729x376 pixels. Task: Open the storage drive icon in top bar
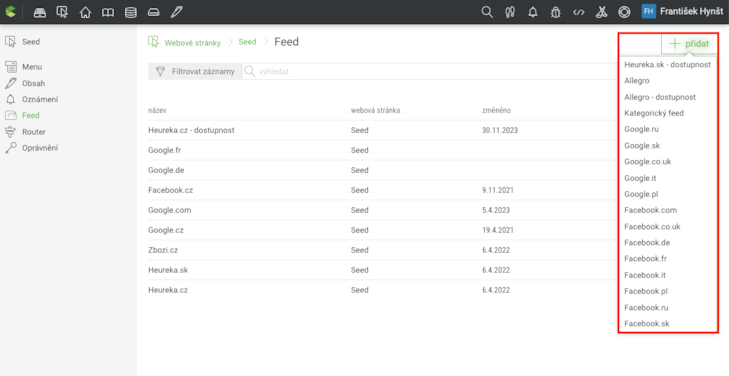coord(153,12)
